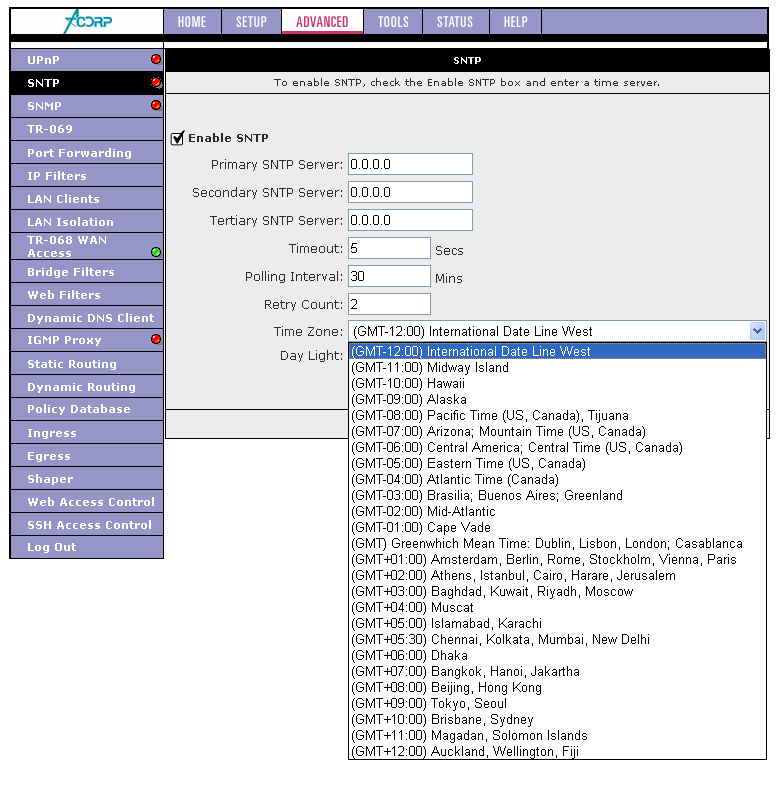Click the red status dot beside SNMP
This screenshot has width=779, height=796.
pyautogui.click(x=156, y=105)
